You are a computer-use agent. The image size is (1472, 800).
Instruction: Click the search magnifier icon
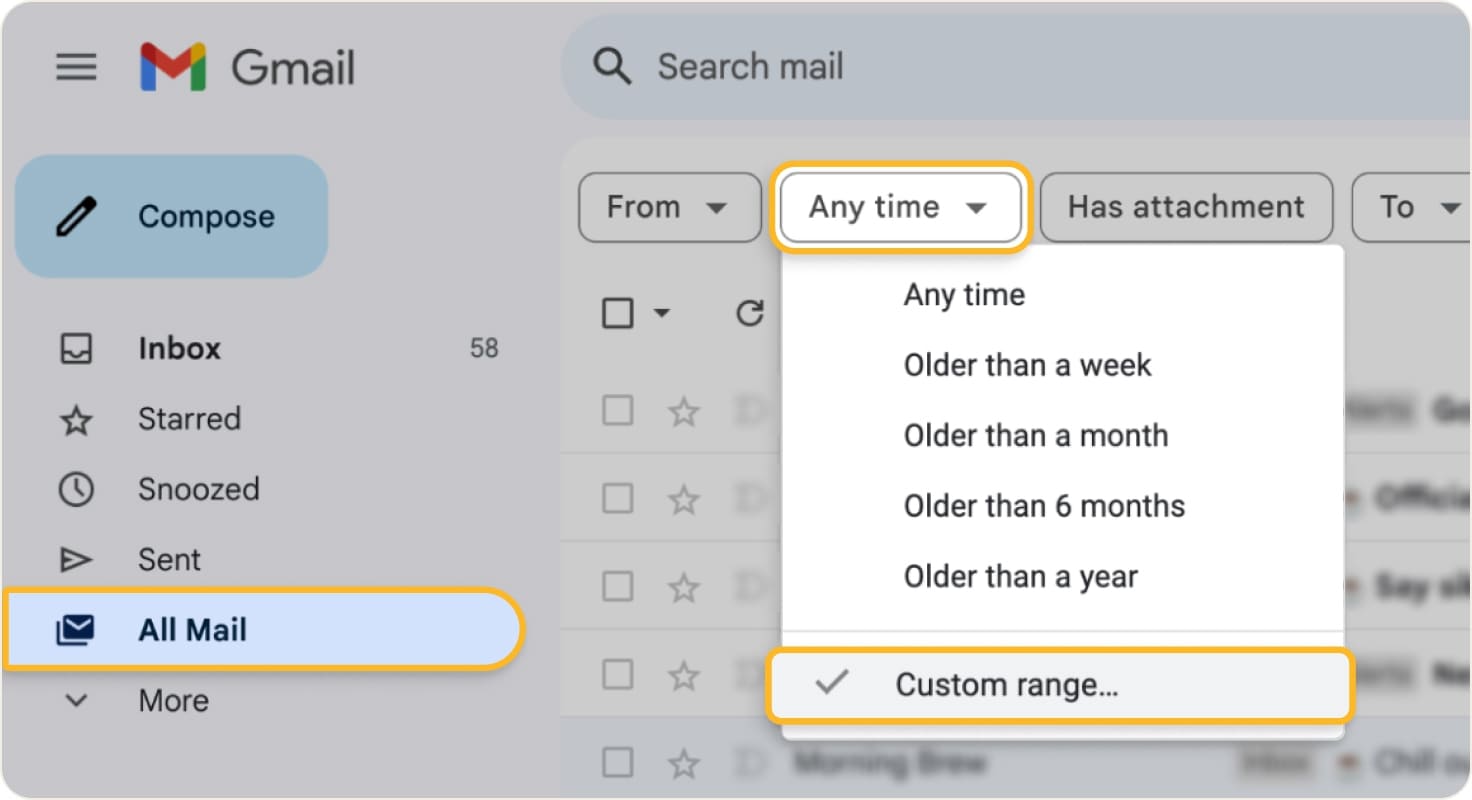[612, 66]
